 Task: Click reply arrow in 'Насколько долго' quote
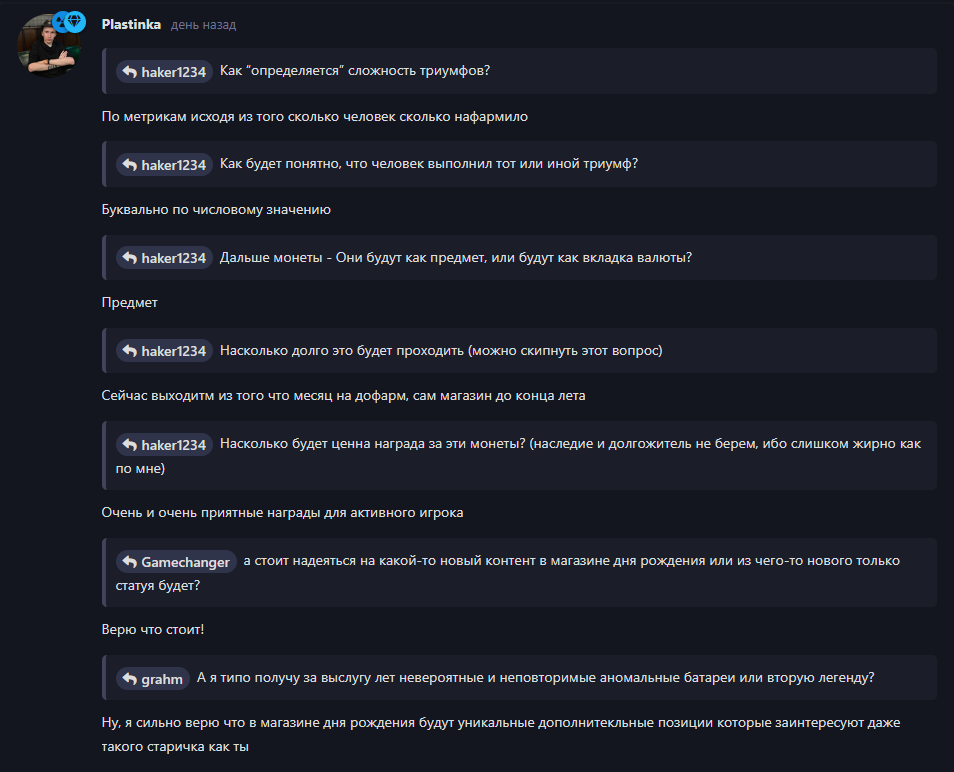coord(130,351)
